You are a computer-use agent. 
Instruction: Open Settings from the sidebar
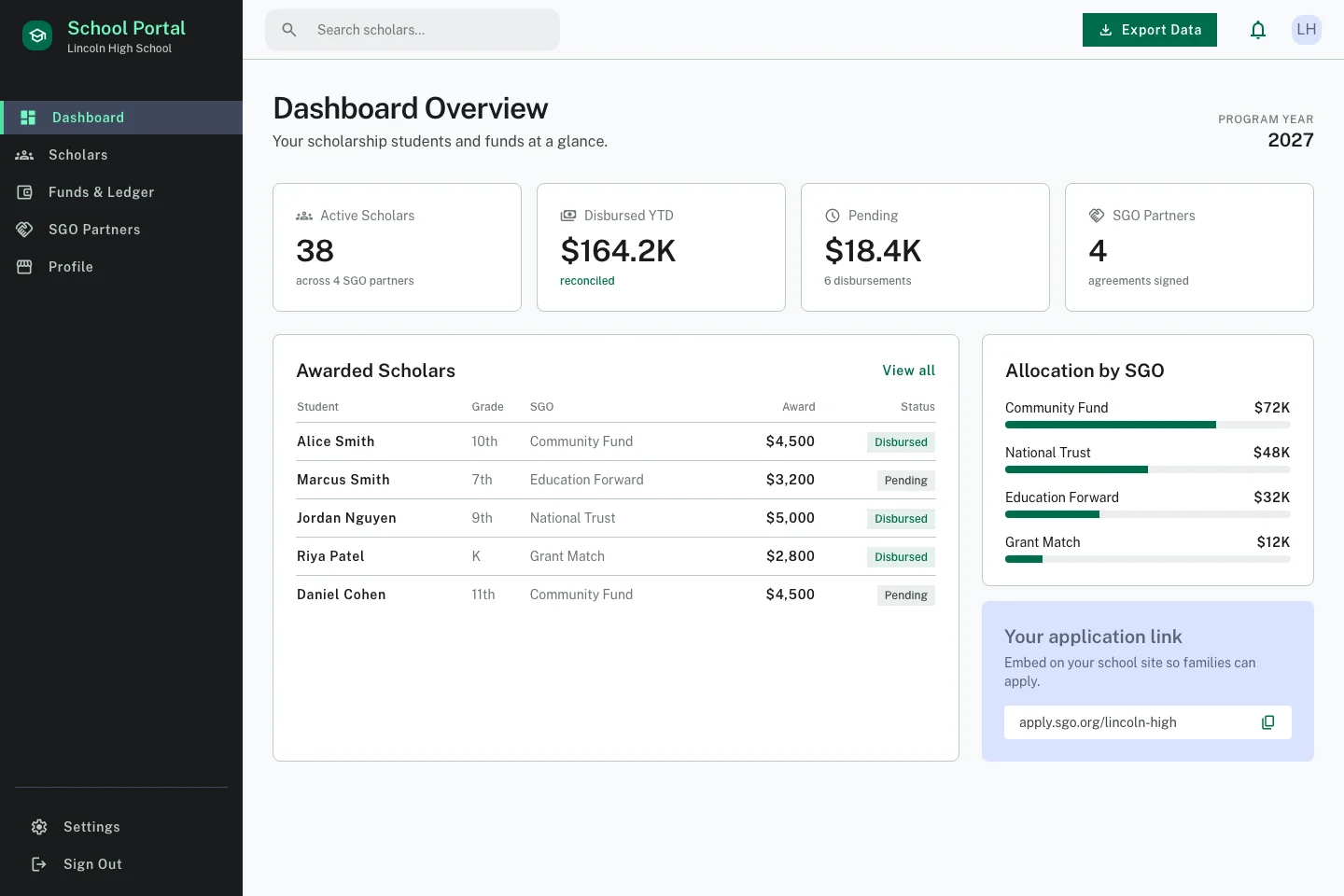click(x=121, y=827)
